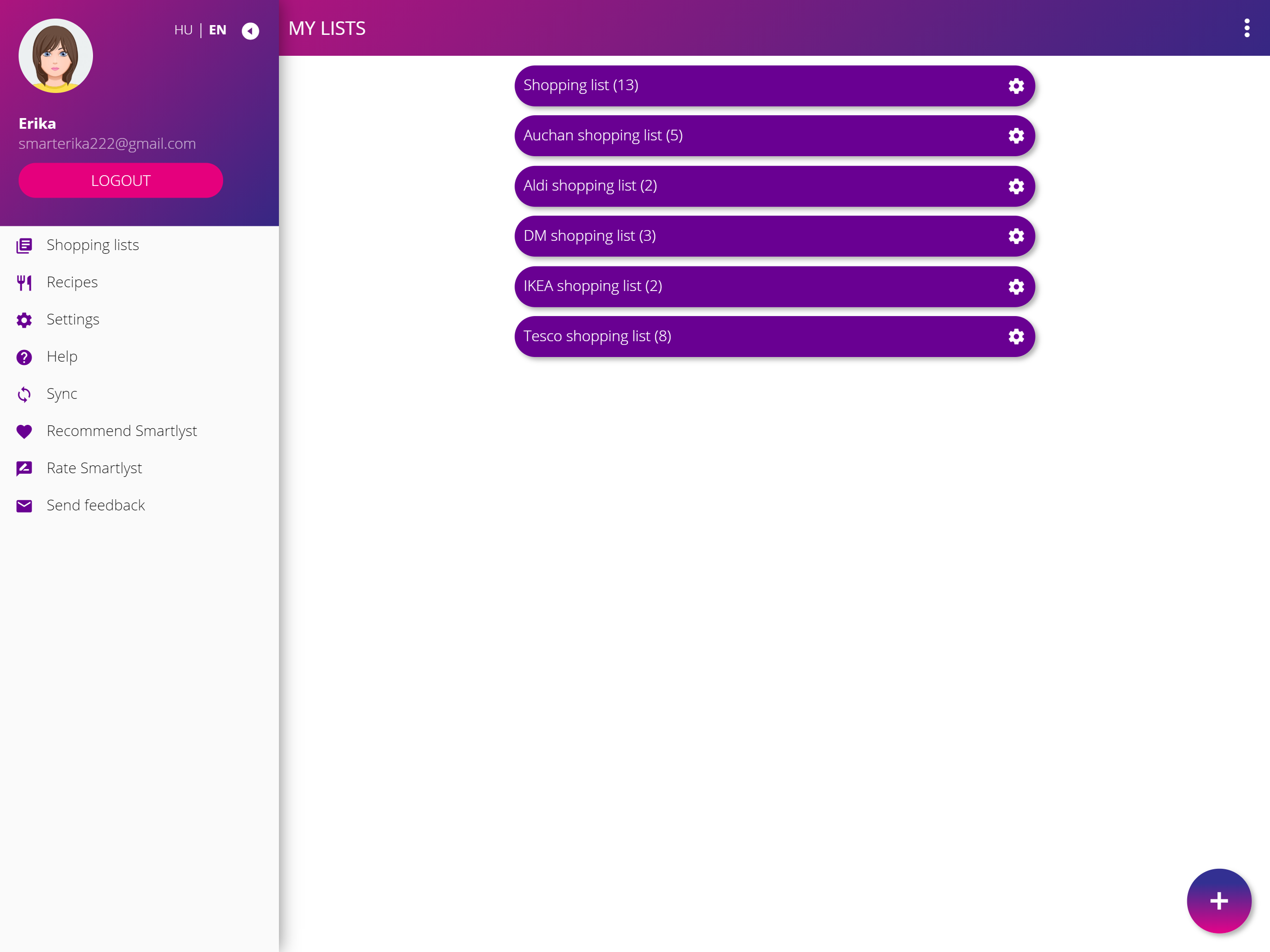Click the Rate Smartlyst review icon

pyautogui.click(x=24, y=469)
